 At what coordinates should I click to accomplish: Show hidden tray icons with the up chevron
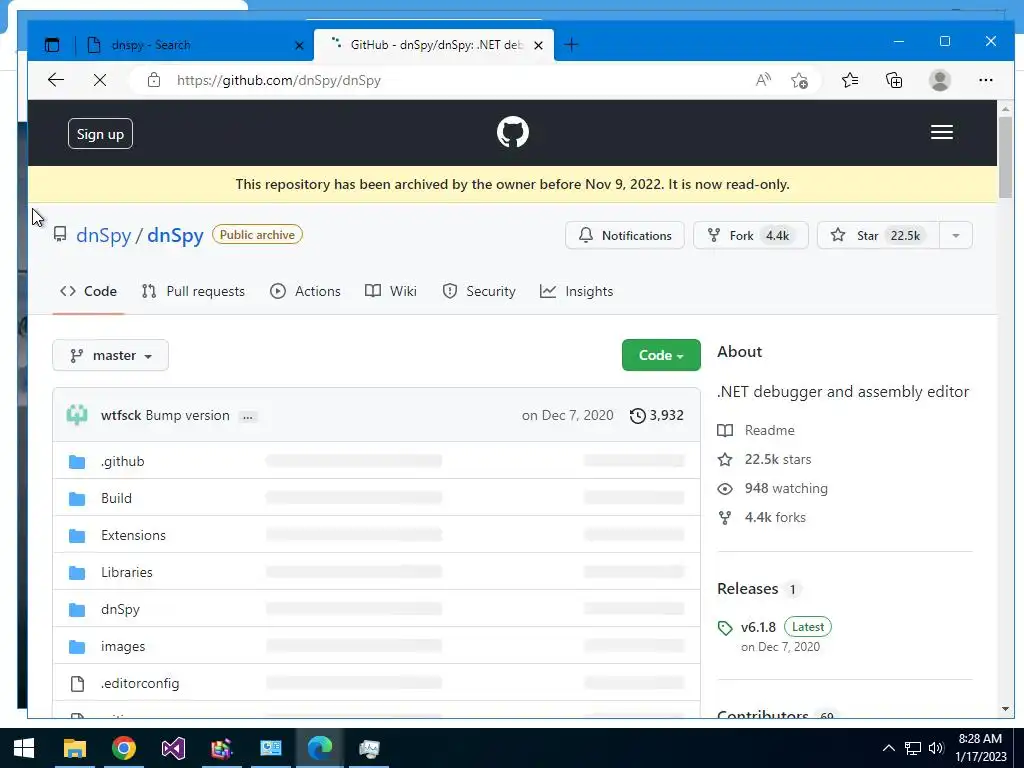click(888, 748)
